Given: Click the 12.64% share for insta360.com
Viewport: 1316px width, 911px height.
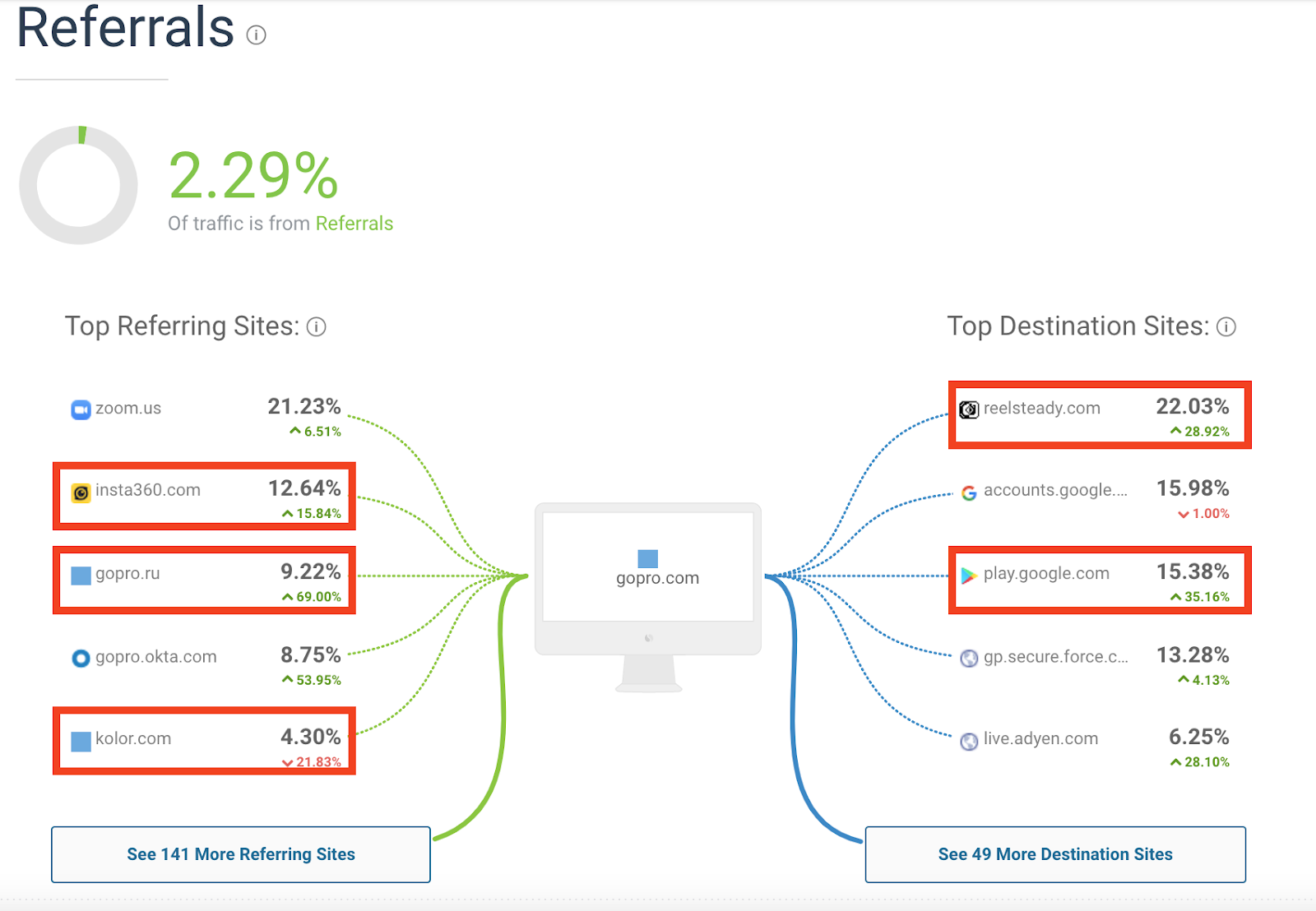Looking at the screenshot, I should [x=304, y=488].
